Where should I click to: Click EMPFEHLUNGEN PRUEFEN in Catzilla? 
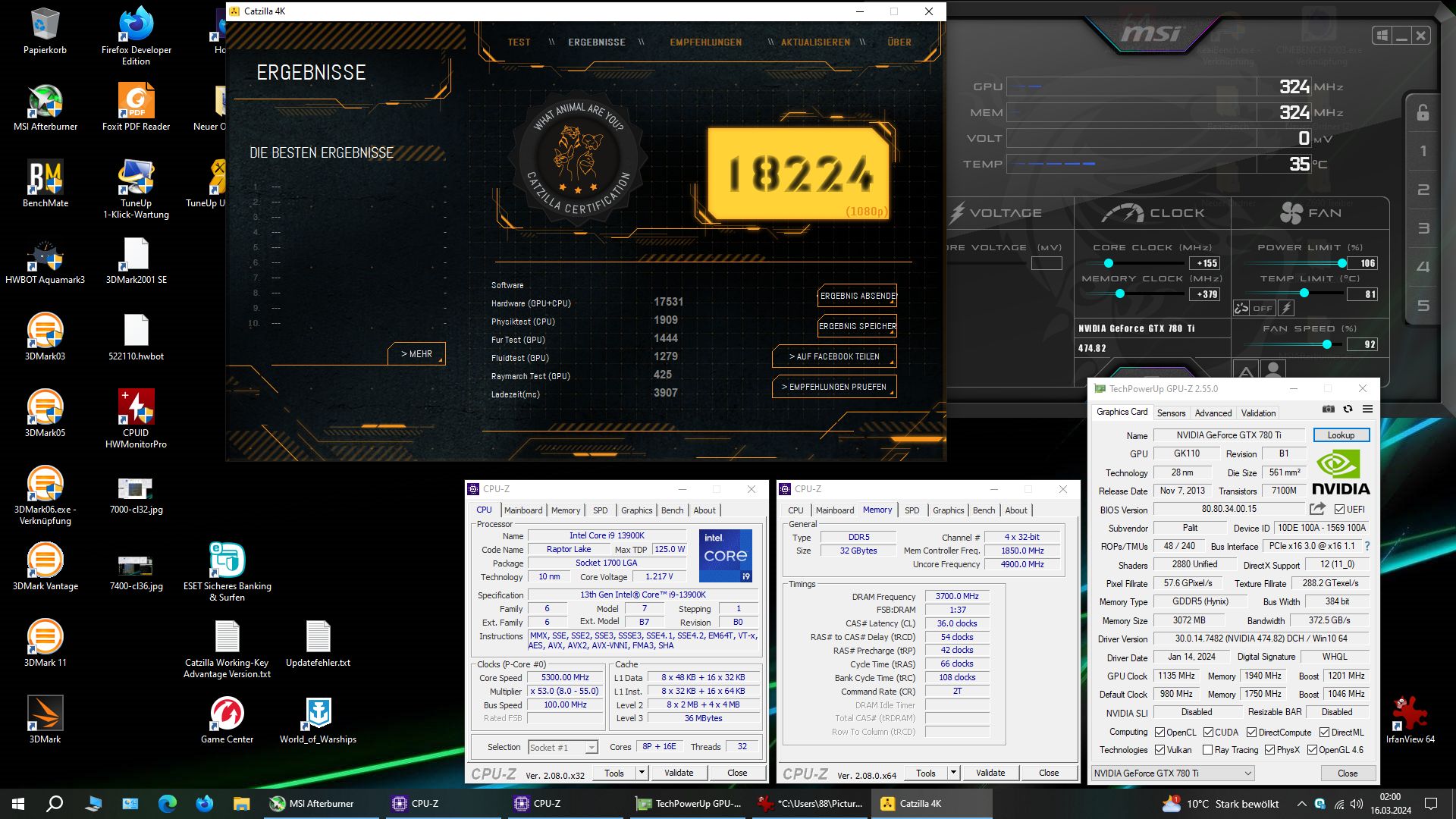[834, 387]
